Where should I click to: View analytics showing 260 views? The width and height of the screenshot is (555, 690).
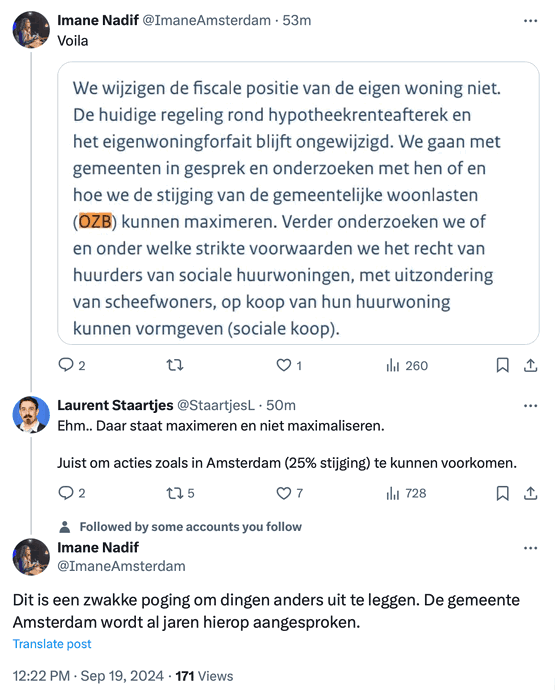click(407, 365)
